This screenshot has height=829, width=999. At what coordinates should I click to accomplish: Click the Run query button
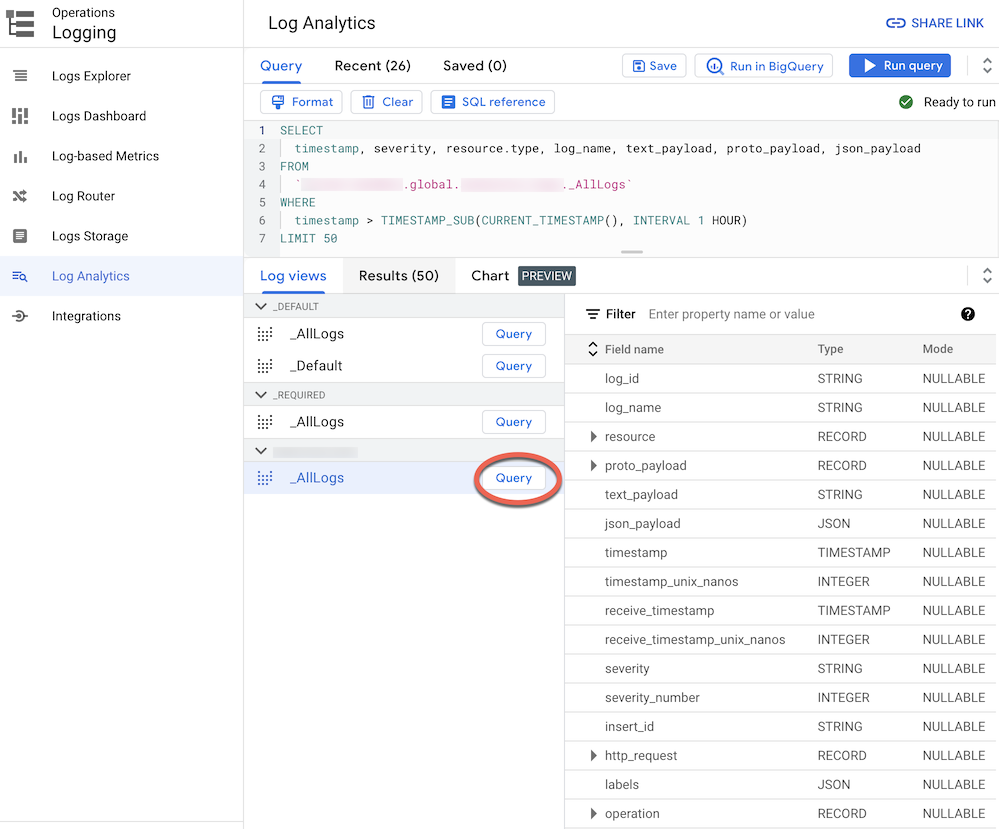899,65
